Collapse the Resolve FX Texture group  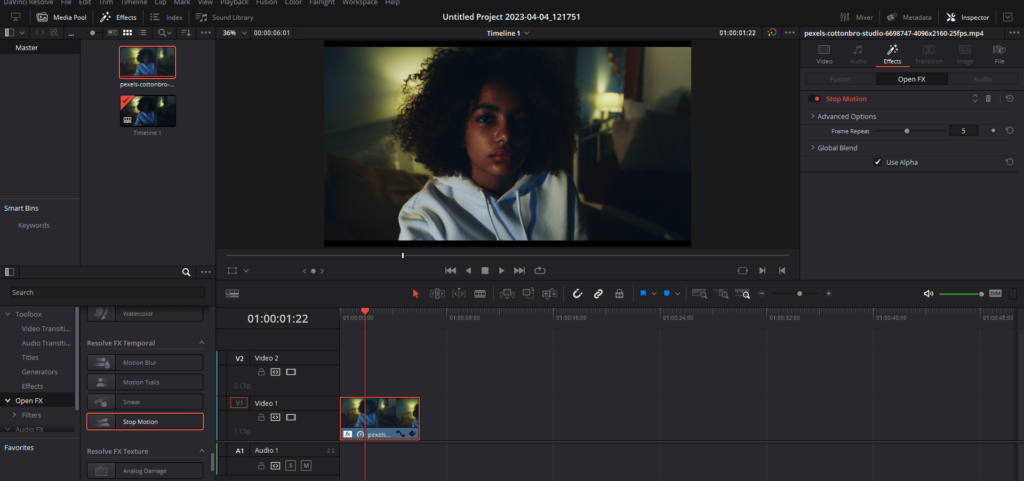[202, 451]
